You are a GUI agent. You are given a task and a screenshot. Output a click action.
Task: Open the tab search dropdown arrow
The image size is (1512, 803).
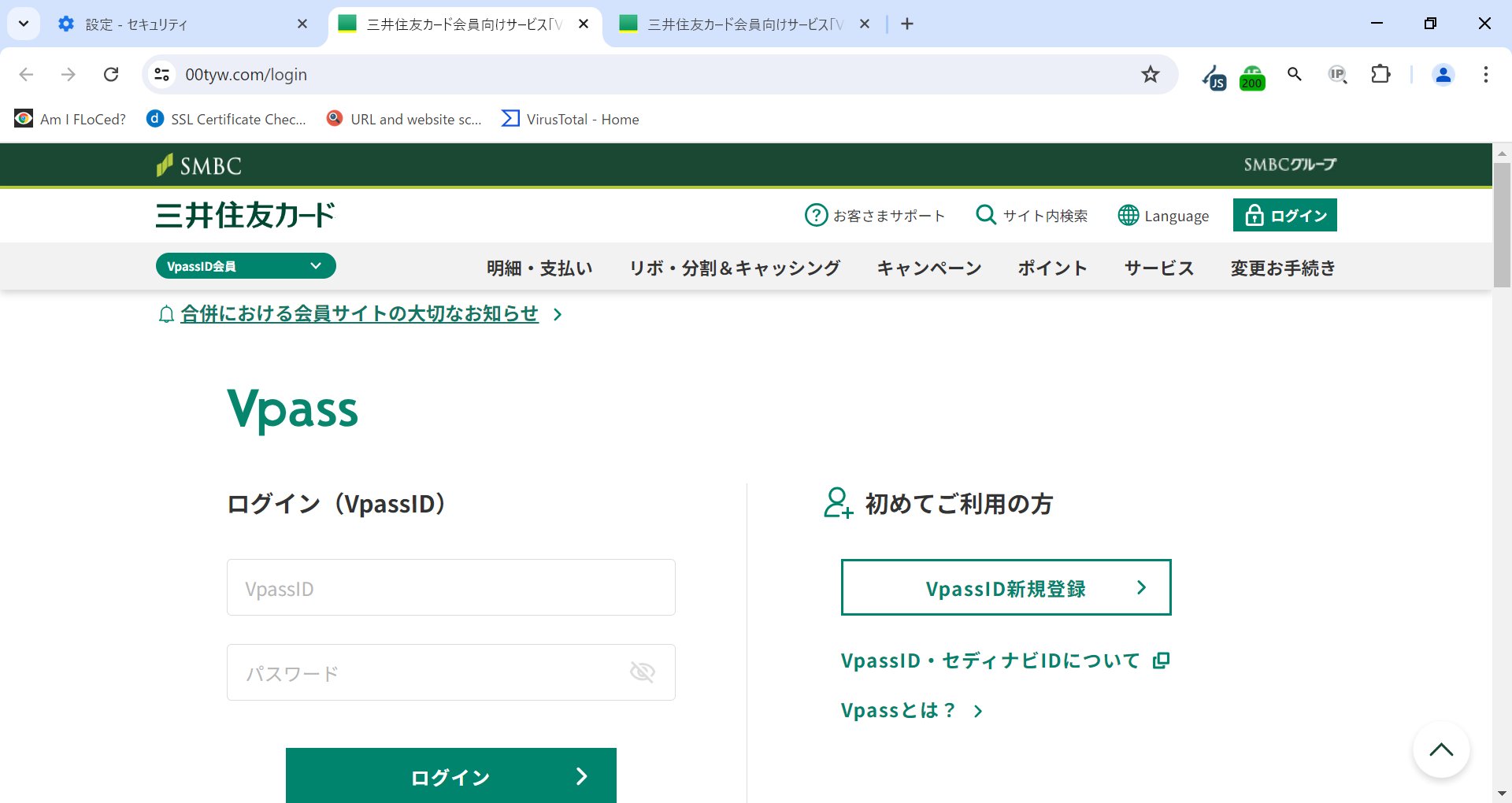(x=24, y=24)
